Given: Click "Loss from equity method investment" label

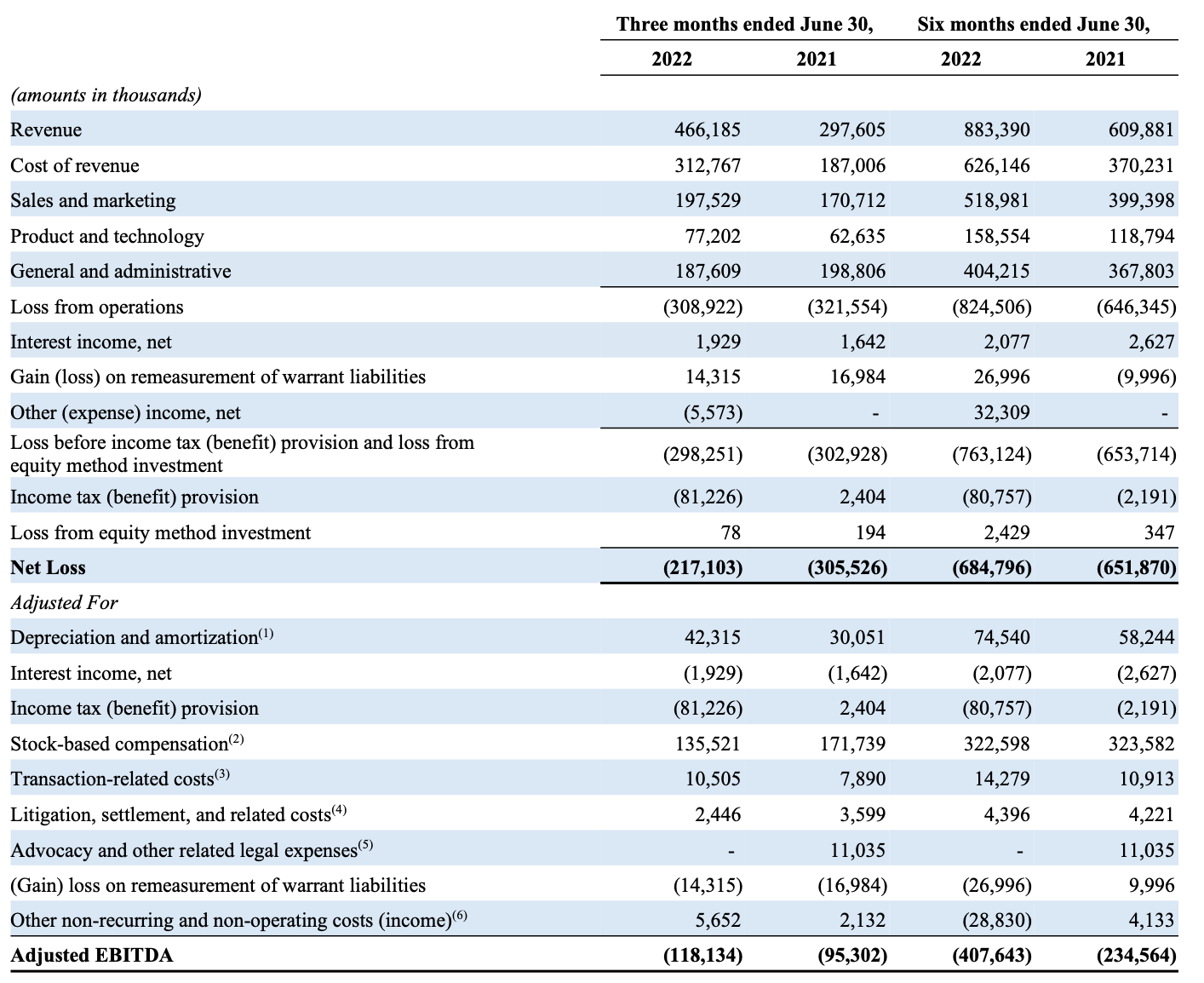Looking at the screenshot, I should click(x=160, y=532).
